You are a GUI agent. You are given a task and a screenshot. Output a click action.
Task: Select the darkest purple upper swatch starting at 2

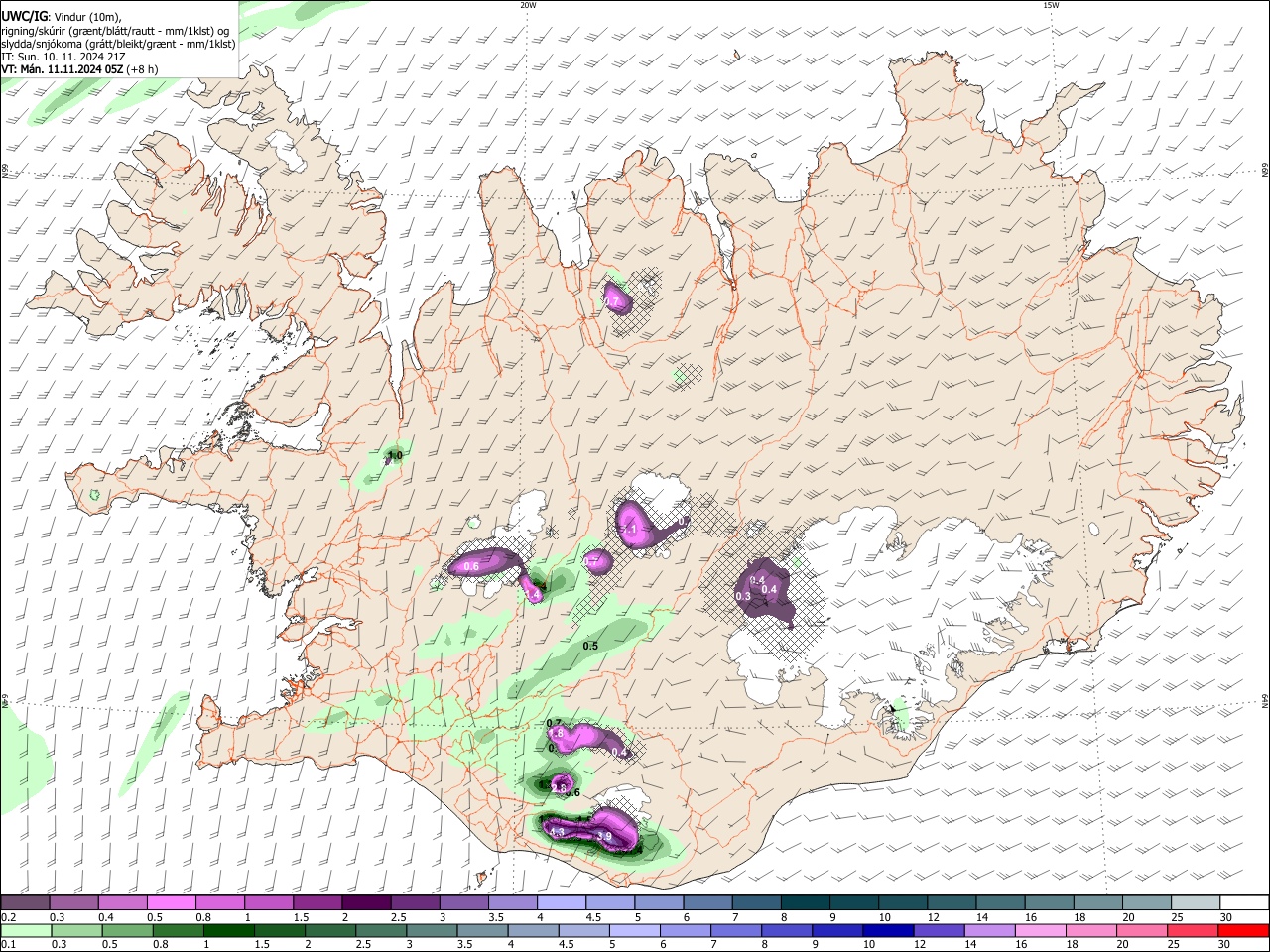coord(366,902)
